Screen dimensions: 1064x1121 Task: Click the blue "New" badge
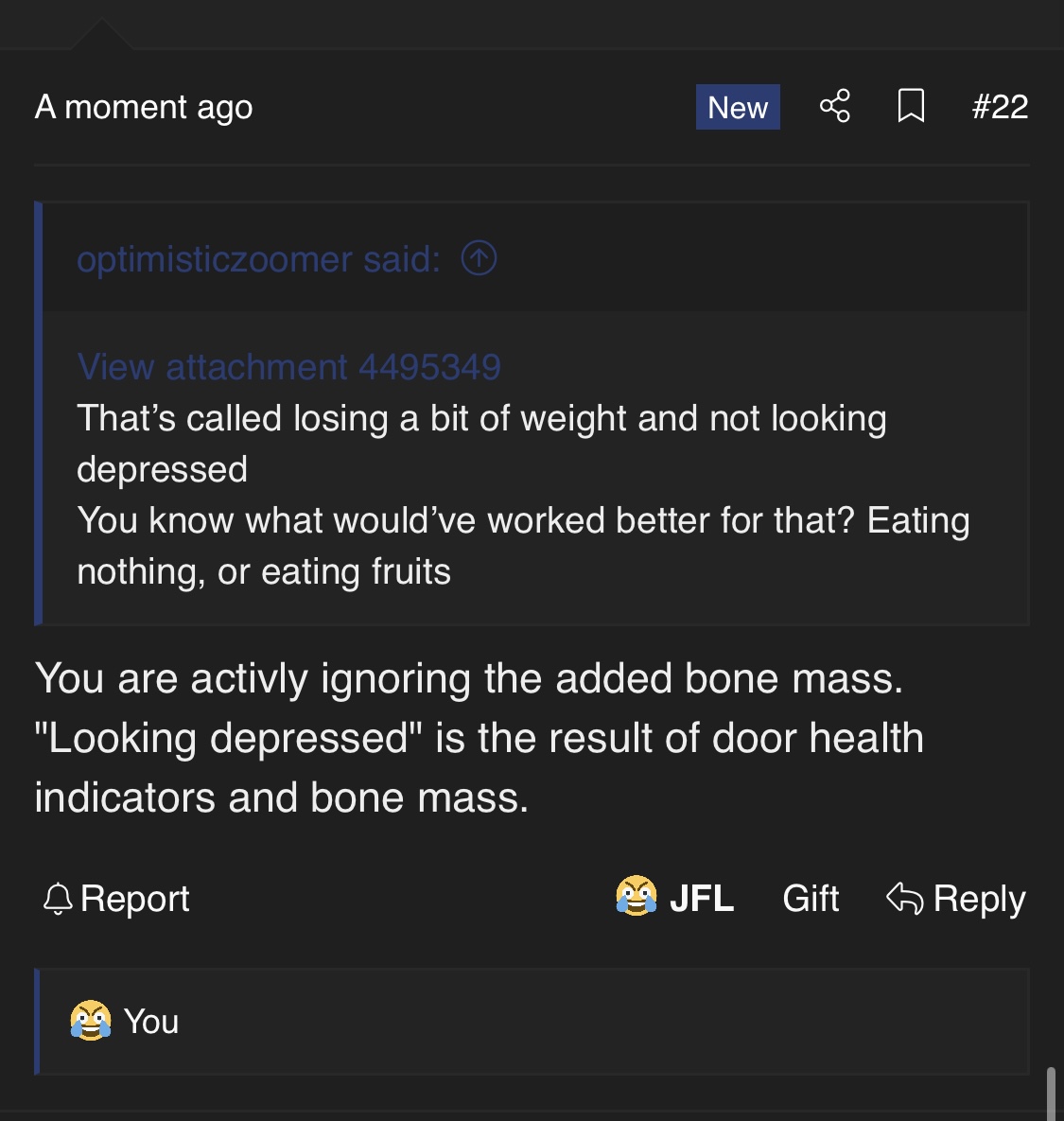point(738,107)
